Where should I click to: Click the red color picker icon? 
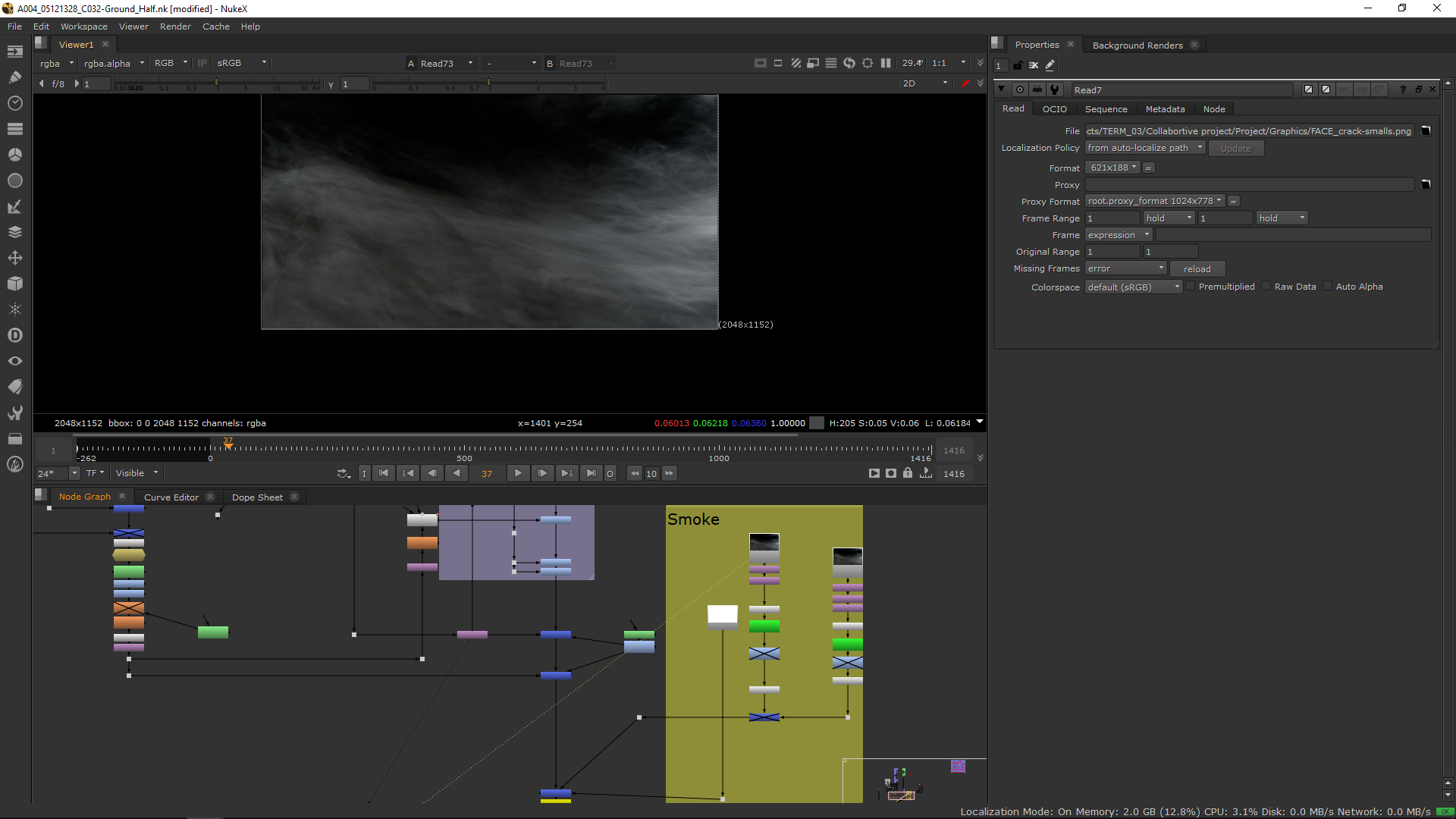pyautogui.click(x=965, y=83)
